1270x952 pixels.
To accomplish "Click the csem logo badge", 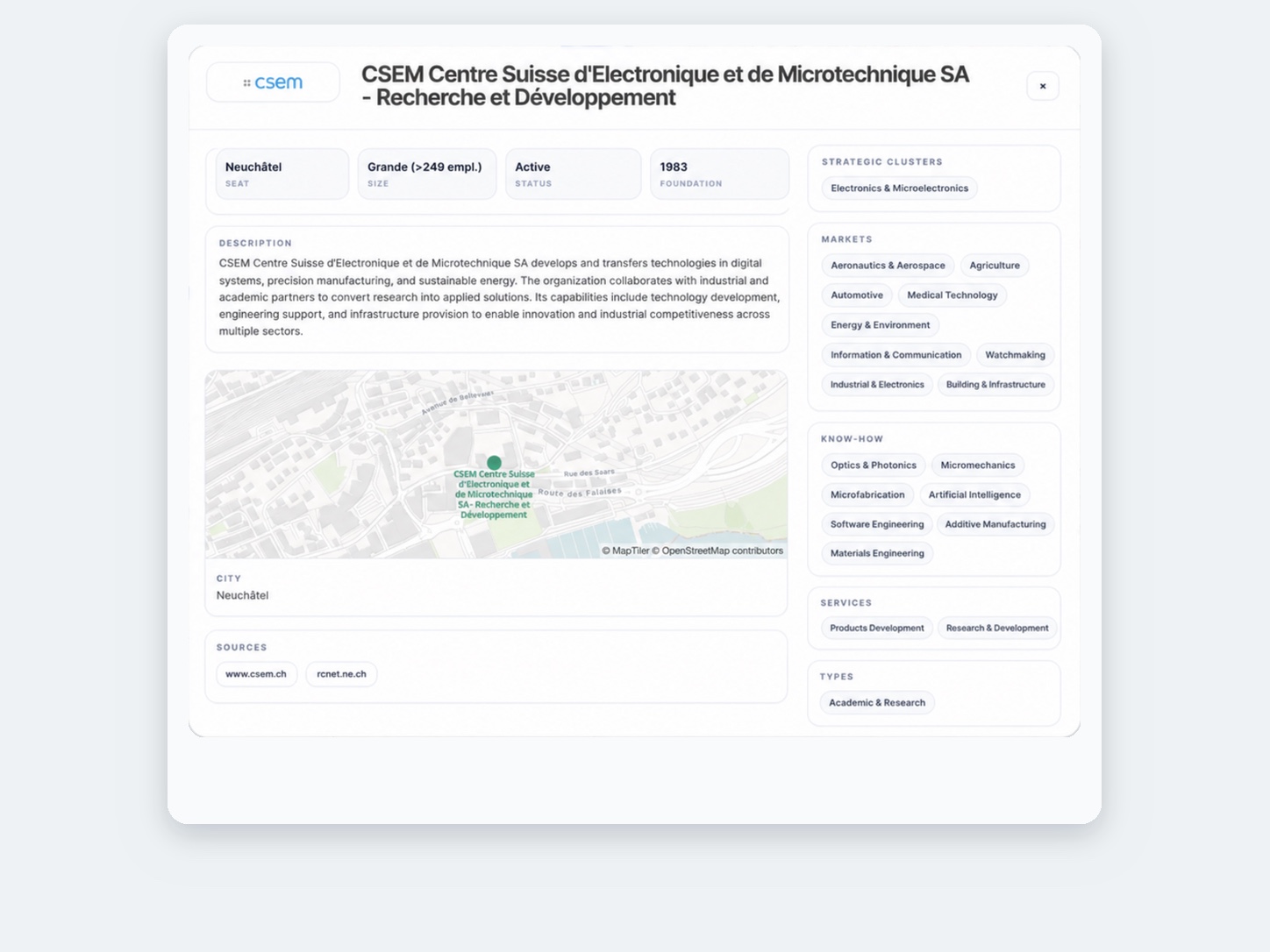I will (x=273, y=82).
